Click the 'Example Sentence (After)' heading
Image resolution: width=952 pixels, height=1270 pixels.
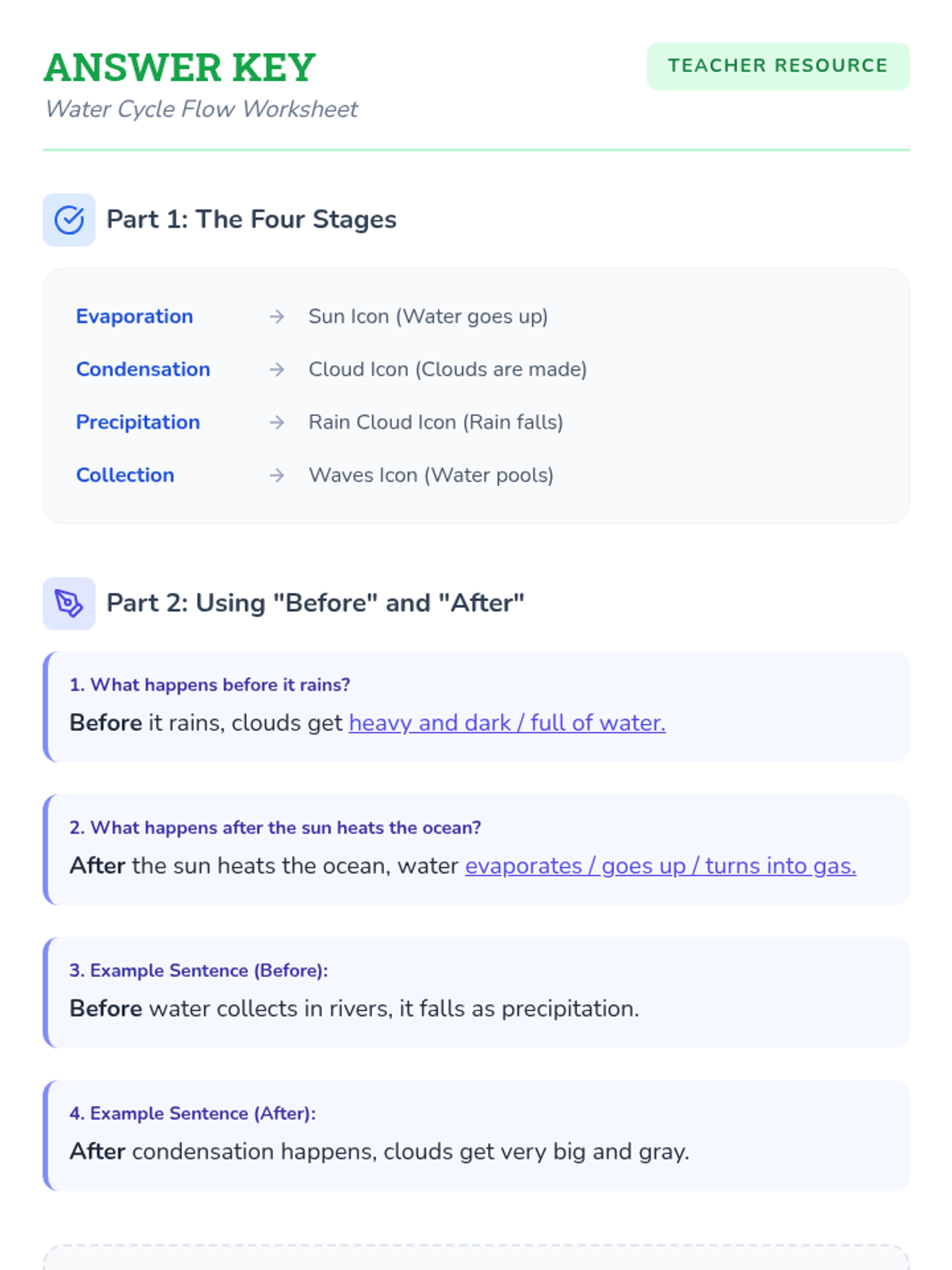click(x=192, y=1114)
